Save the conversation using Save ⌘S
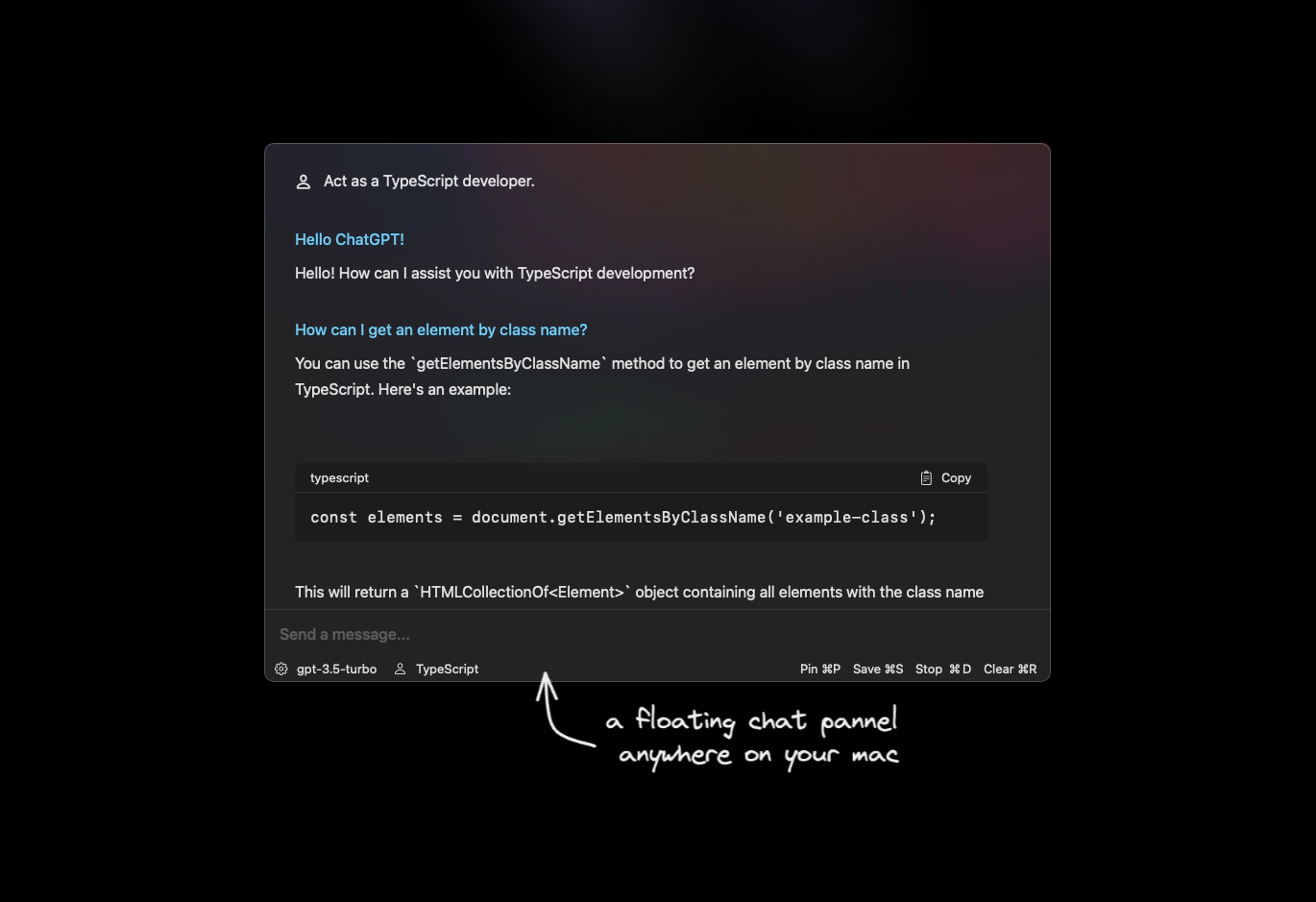The width and height of the screenshot is (1316, 902). point(878,669)
